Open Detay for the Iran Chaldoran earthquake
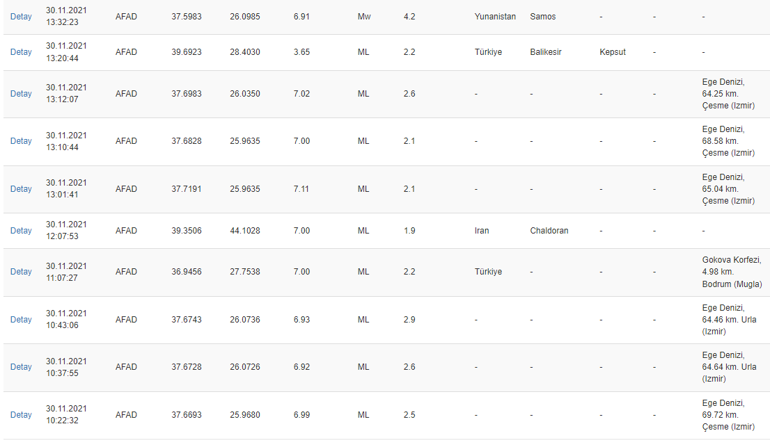The image size is (770, 440). point(21,230)
